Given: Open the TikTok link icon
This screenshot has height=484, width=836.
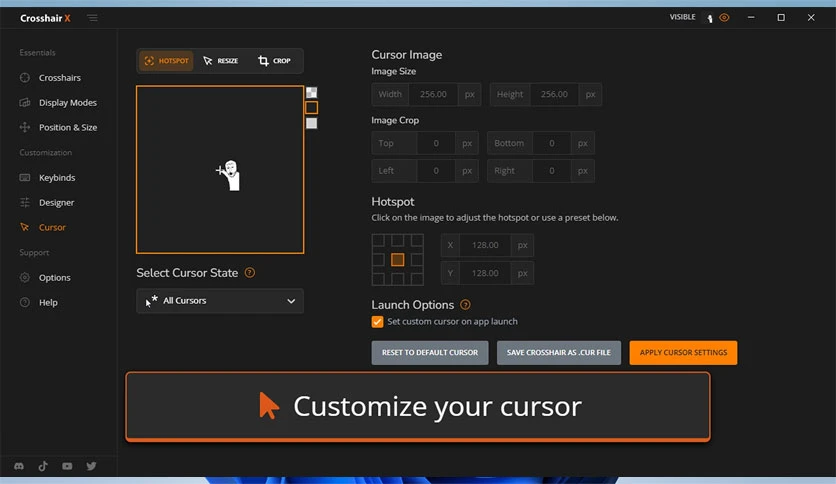Looking at the screenshot, I should pyautogui.click(x=43, y=466).
